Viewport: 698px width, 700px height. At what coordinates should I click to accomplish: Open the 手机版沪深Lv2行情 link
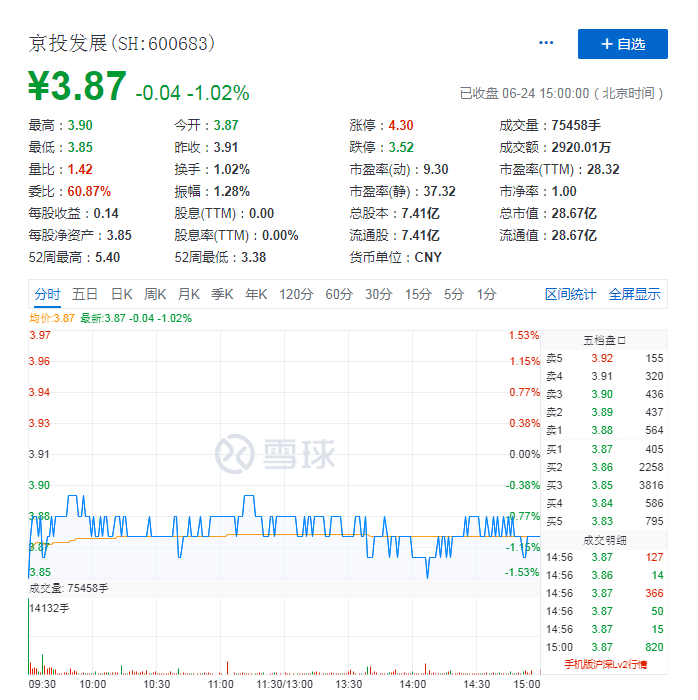point(605,664)
